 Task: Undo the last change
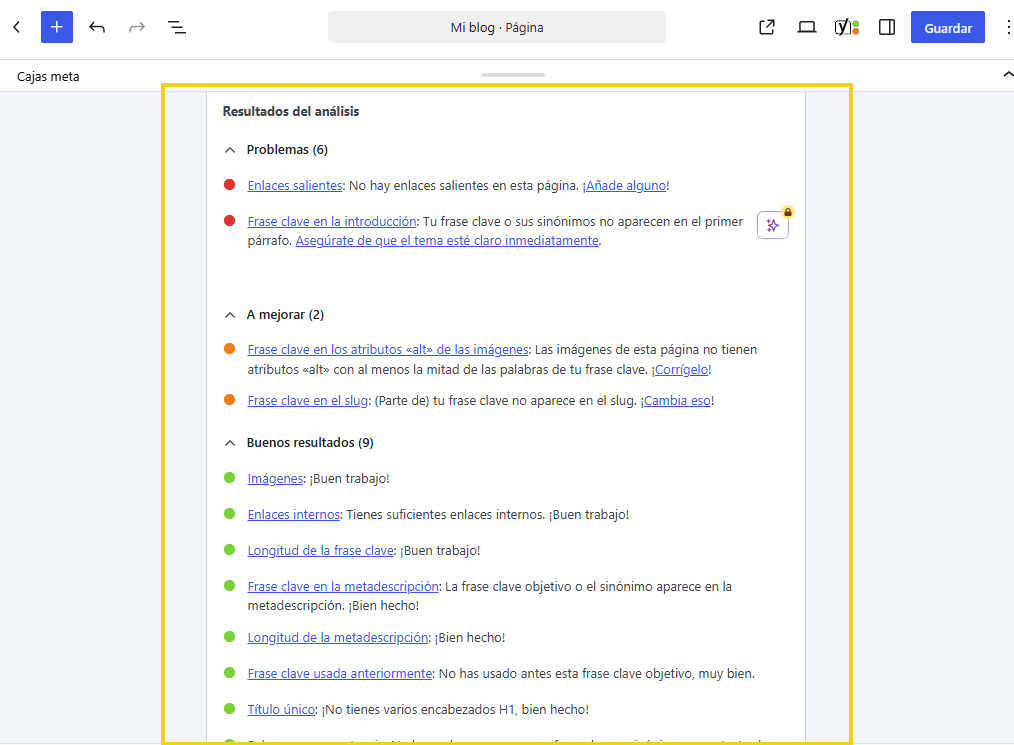[x=97, y=27]
